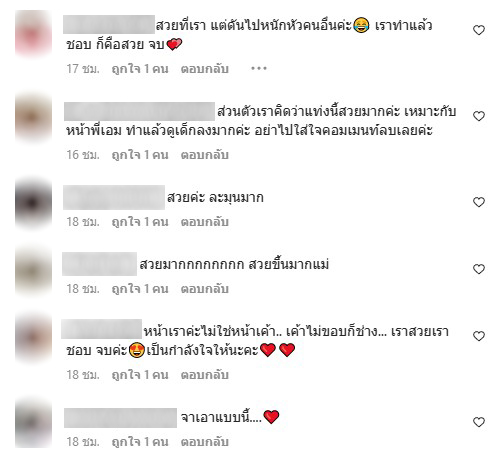This screenshot has width=496, height=462.
Task: Reply to the 'สวยขึ้นมากแม่' comment
Action: 204,289
